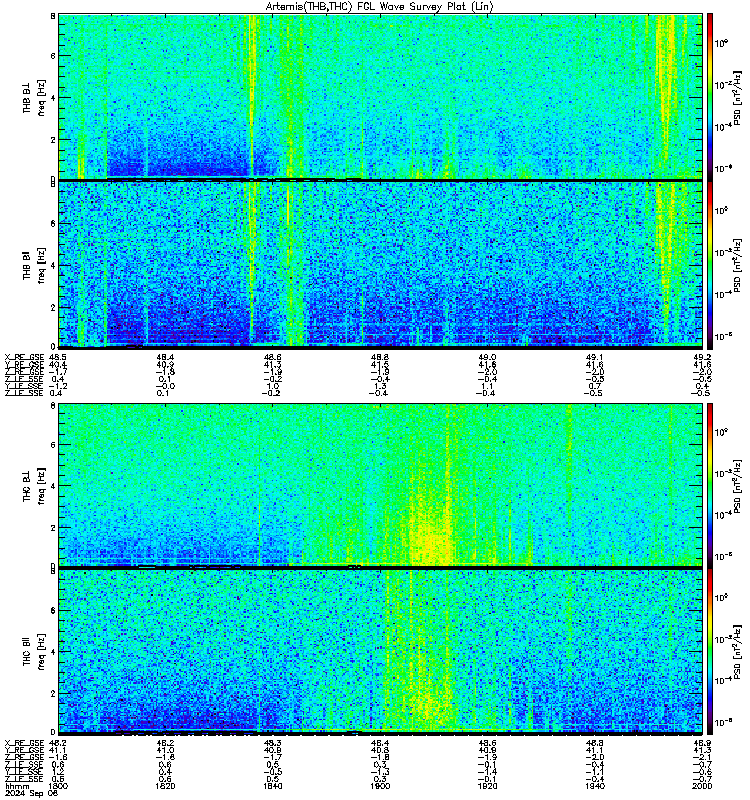Click the '49.0' X_RE_GSE value under THB
The height and width of the screenshot is (800, 750).
tap(487, 358)
